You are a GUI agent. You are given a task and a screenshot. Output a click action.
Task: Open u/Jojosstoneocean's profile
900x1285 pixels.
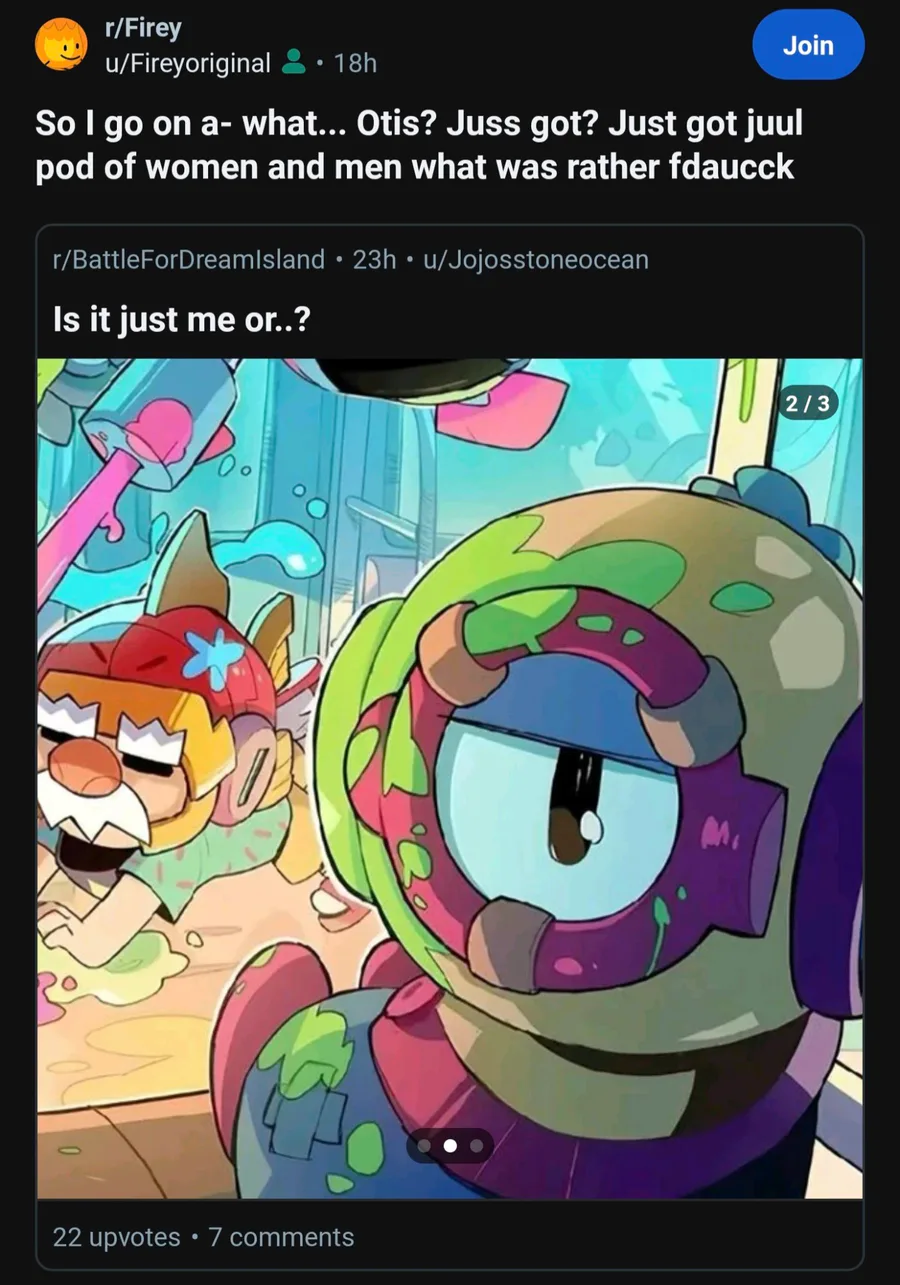(536, 260)
